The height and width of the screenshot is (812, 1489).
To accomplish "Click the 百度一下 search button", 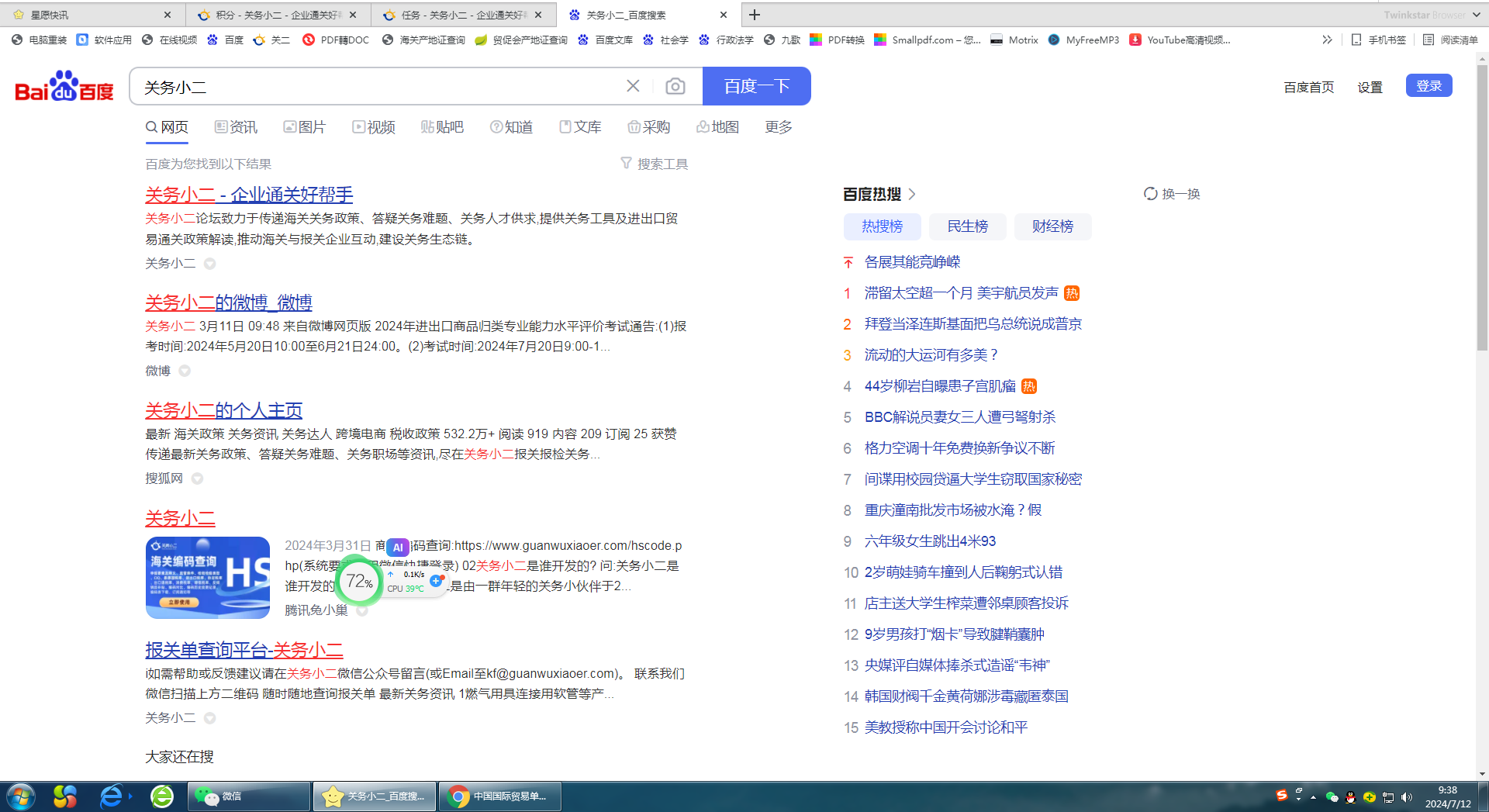I will [756, 86].
